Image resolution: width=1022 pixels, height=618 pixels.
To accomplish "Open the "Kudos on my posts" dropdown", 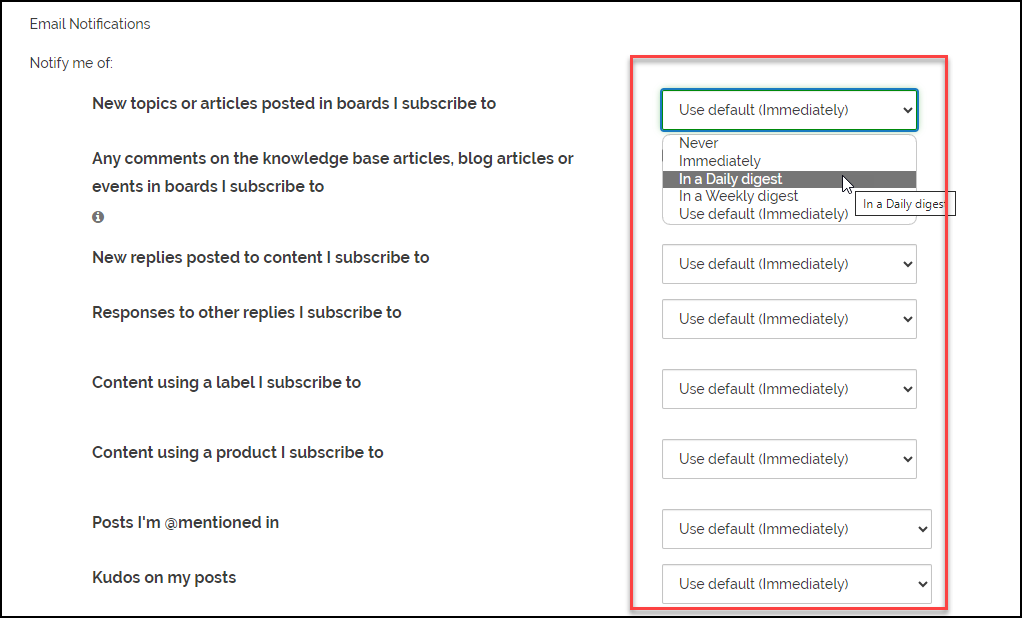I will click(x=796, y=583).
